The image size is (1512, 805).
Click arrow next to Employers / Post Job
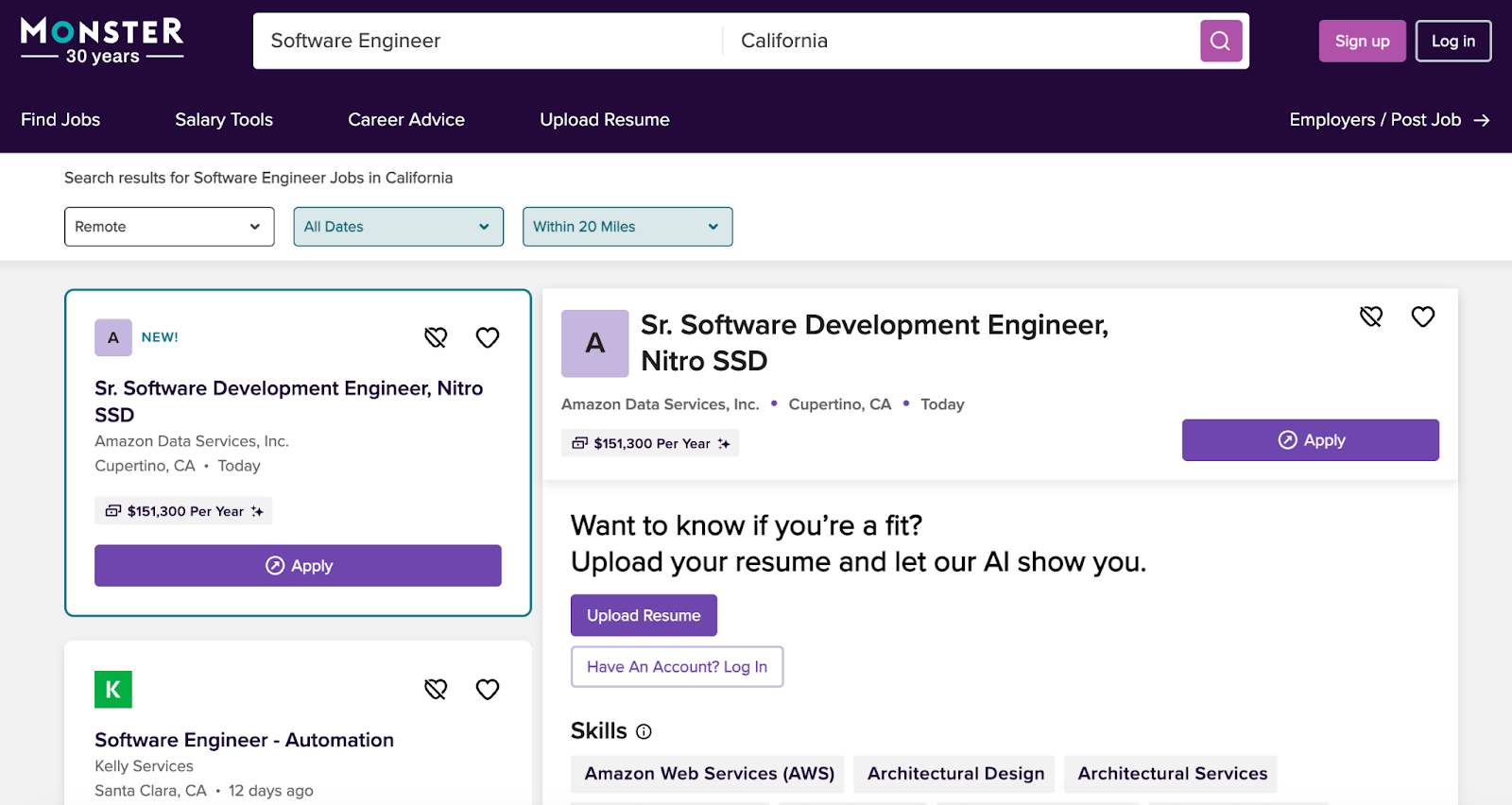(1482, 120)
